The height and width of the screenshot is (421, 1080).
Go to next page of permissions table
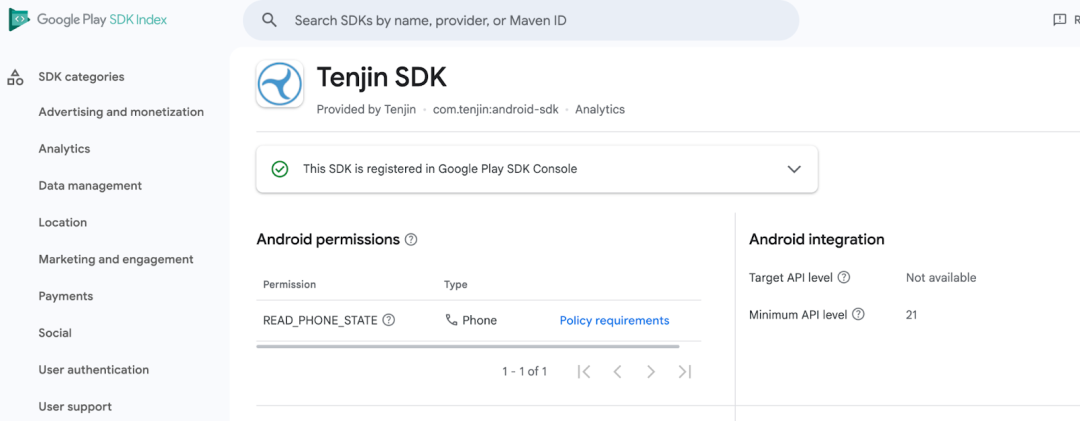pyautogui.click(x=651, y=372)
